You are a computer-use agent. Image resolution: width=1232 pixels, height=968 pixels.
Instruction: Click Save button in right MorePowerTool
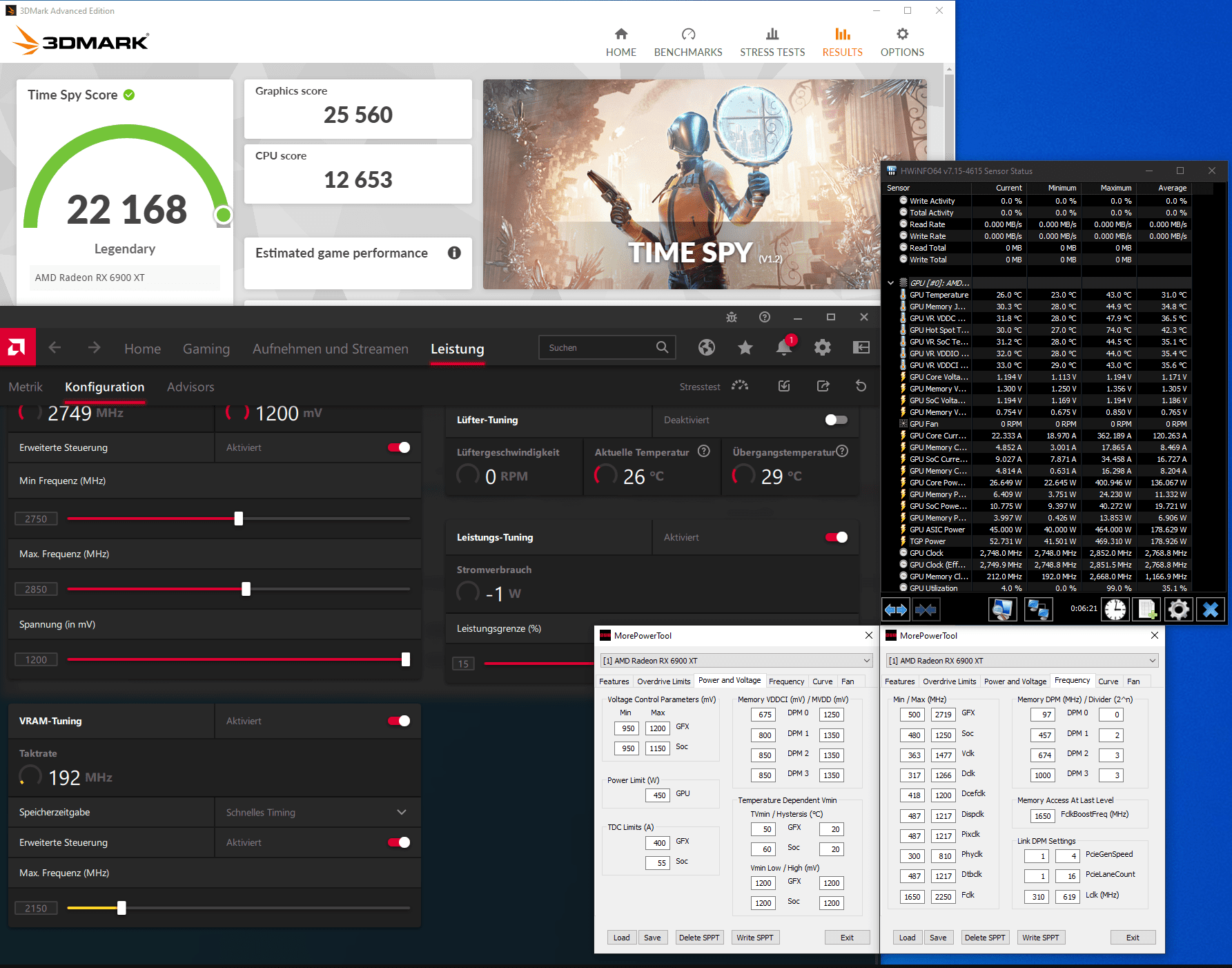[x=938, y=938]
